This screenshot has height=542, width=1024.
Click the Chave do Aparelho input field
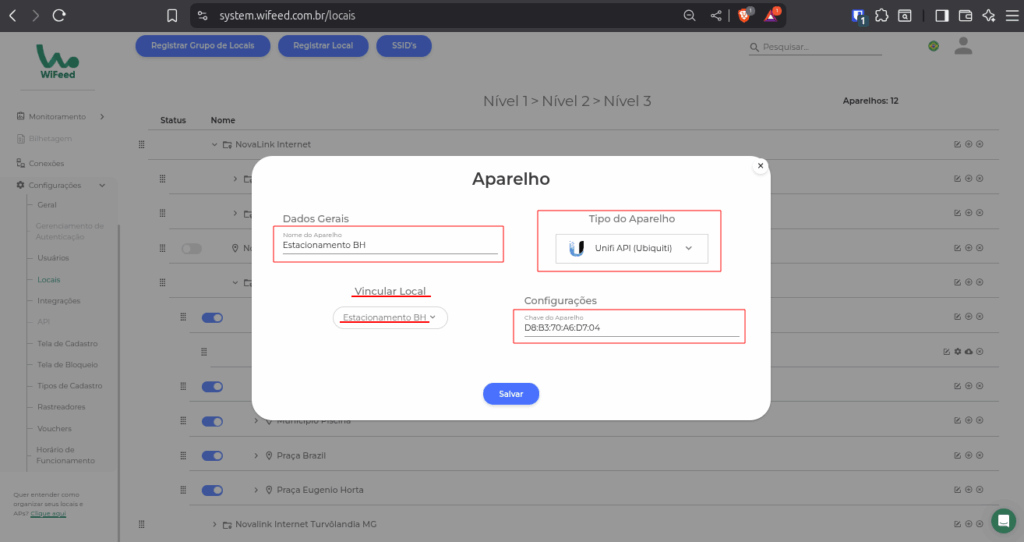[629, 328]
